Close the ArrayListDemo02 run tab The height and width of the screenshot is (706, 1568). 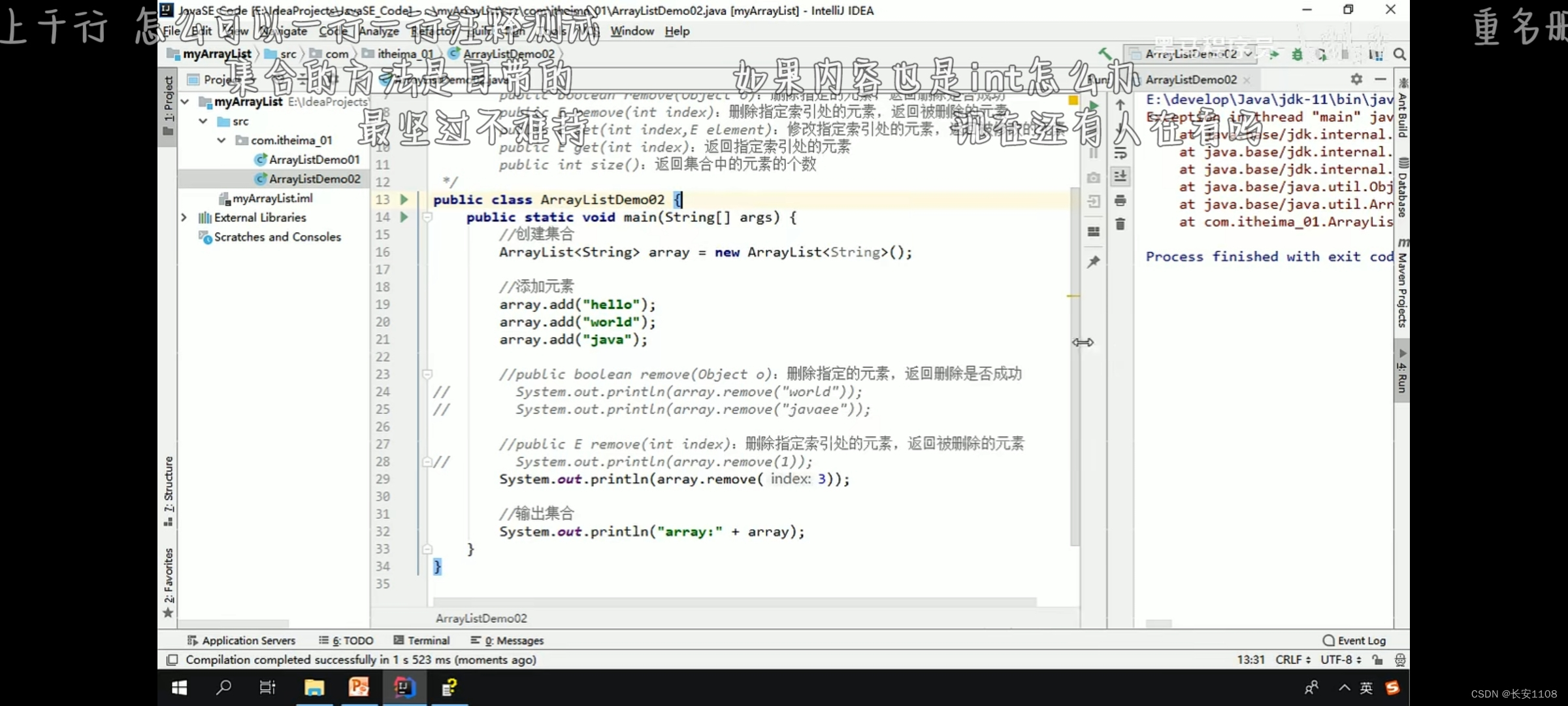(x=1247, y=80)
